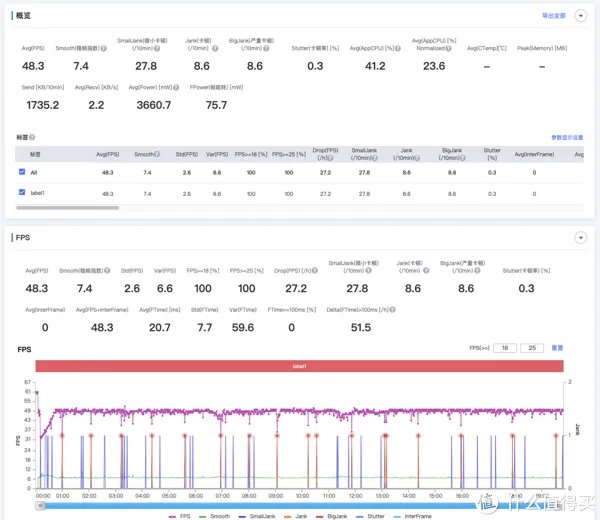This screenshot has width=600, height=520.
Task: Grab the left handle of time range slider
Action: click(x=40, y=506)
